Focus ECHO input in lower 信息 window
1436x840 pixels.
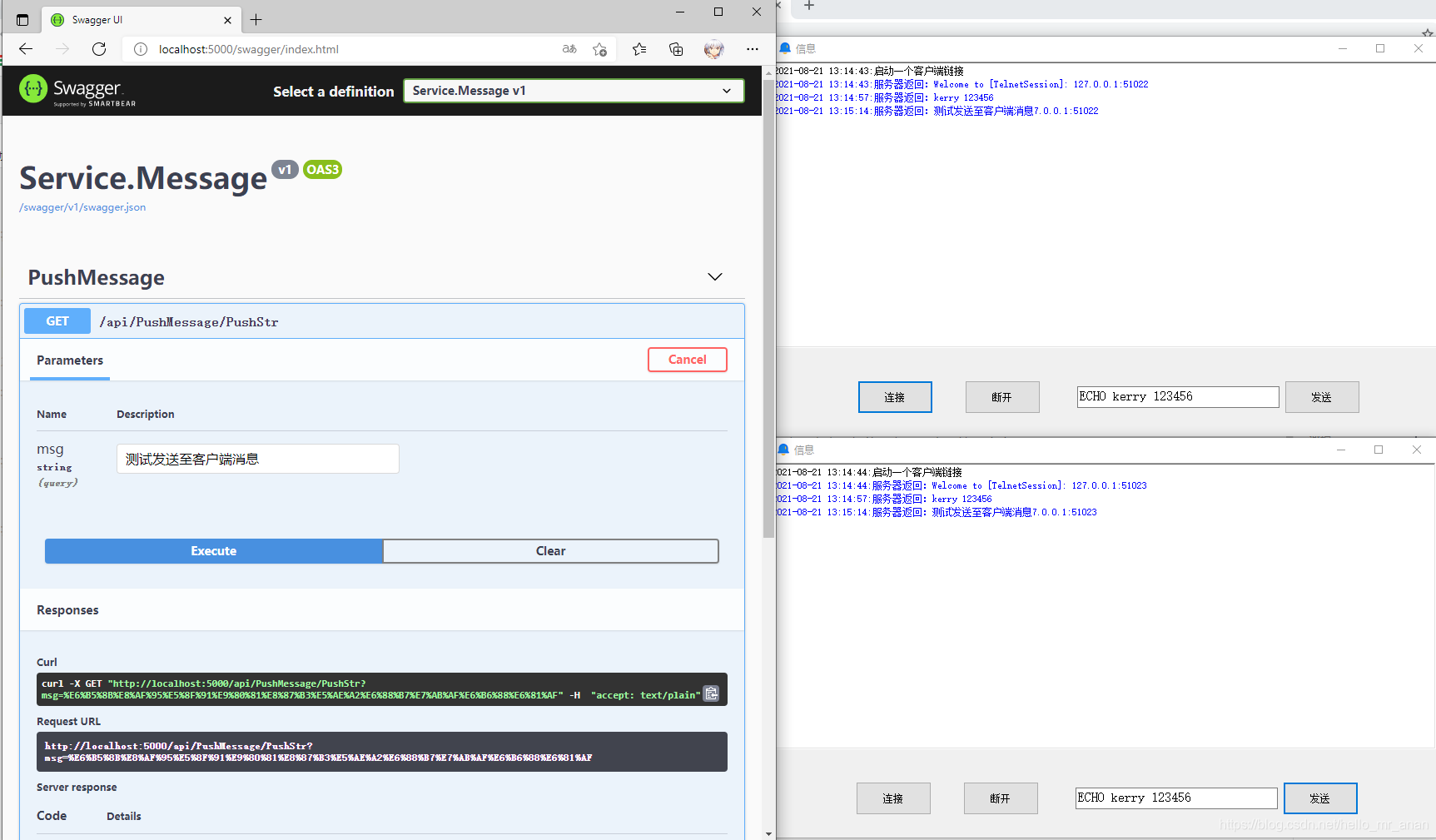click(1176, 798)
